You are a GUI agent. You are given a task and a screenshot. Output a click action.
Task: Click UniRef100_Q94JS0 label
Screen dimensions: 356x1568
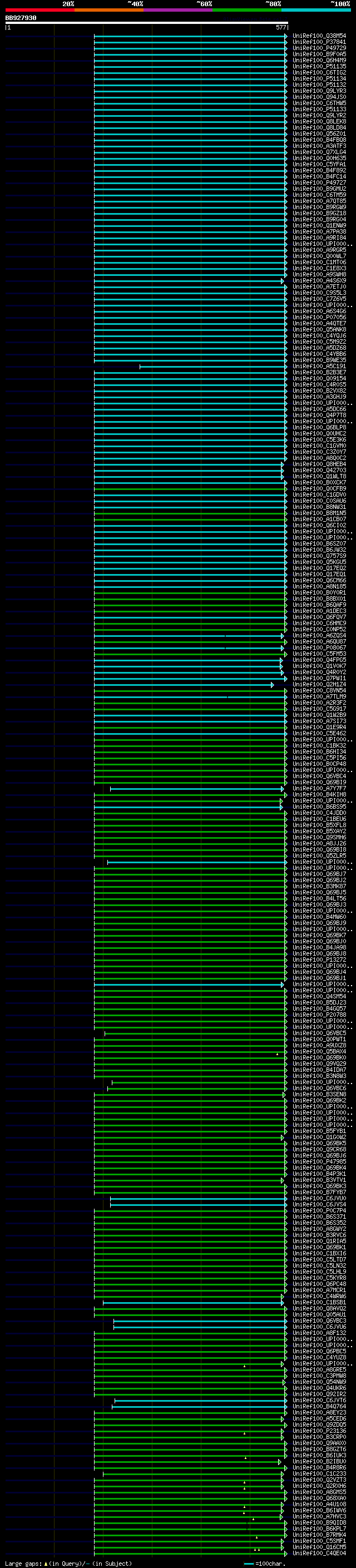coord(319,97)
